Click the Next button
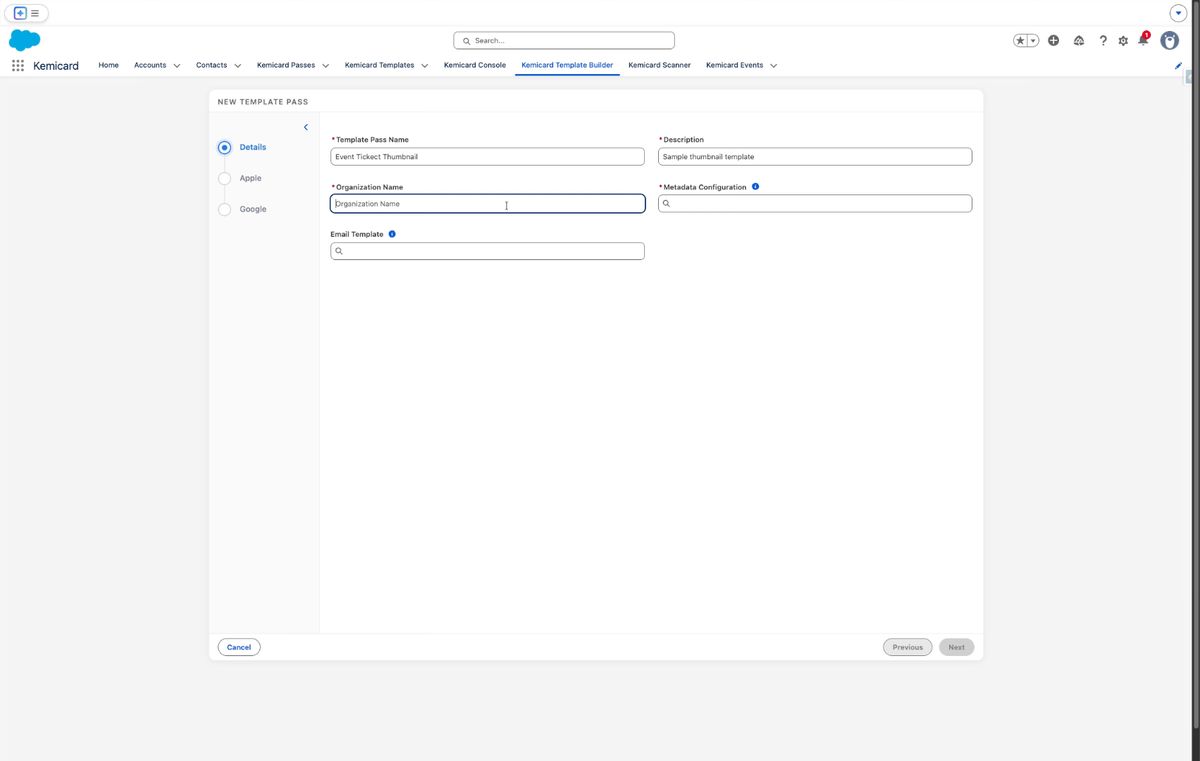 [957, 647]
